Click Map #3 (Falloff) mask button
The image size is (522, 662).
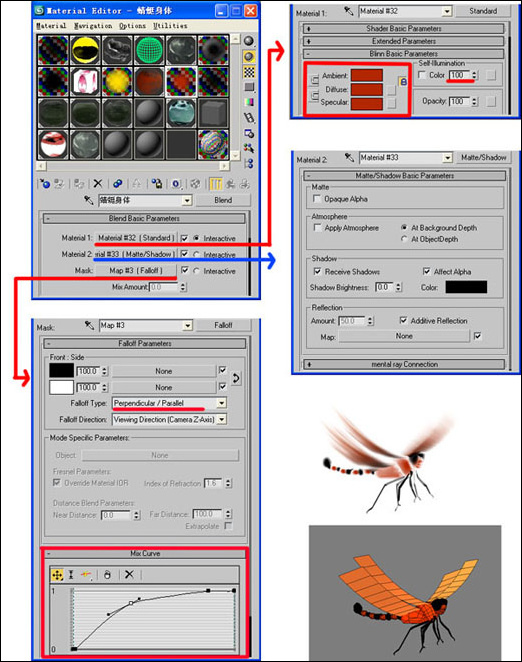tap(136, 270)
